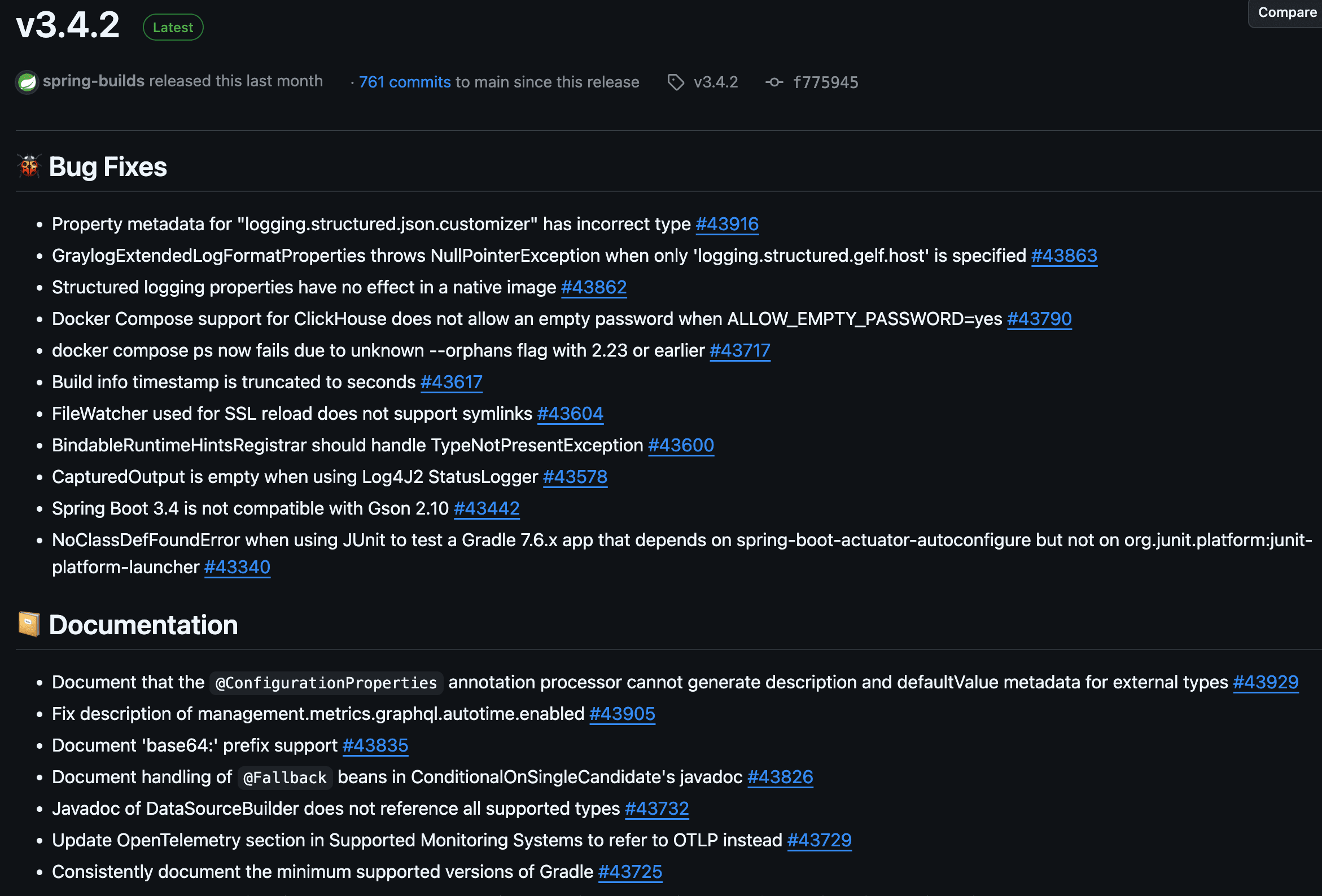1322x896 pixels.
Task: Open the Compare dropdown
Action: click(x=1287, y=12)
